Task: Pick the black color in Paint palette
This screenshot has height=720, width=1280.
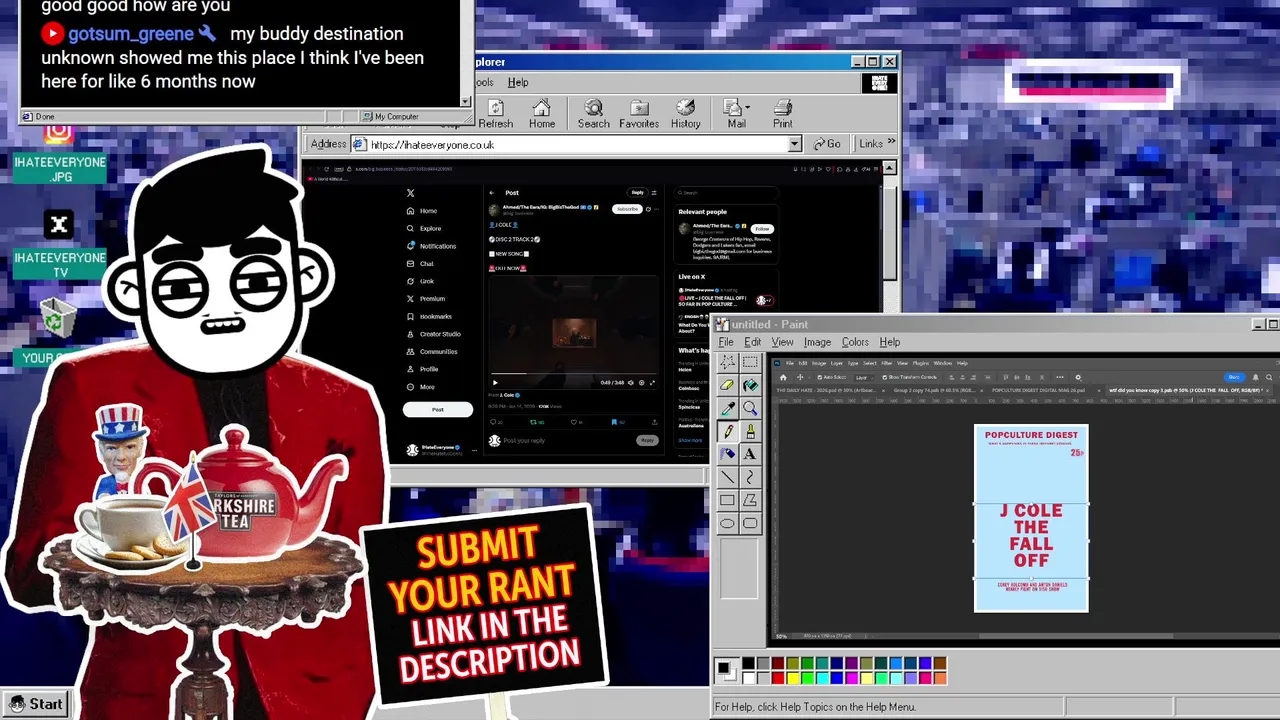Action: 748,663
